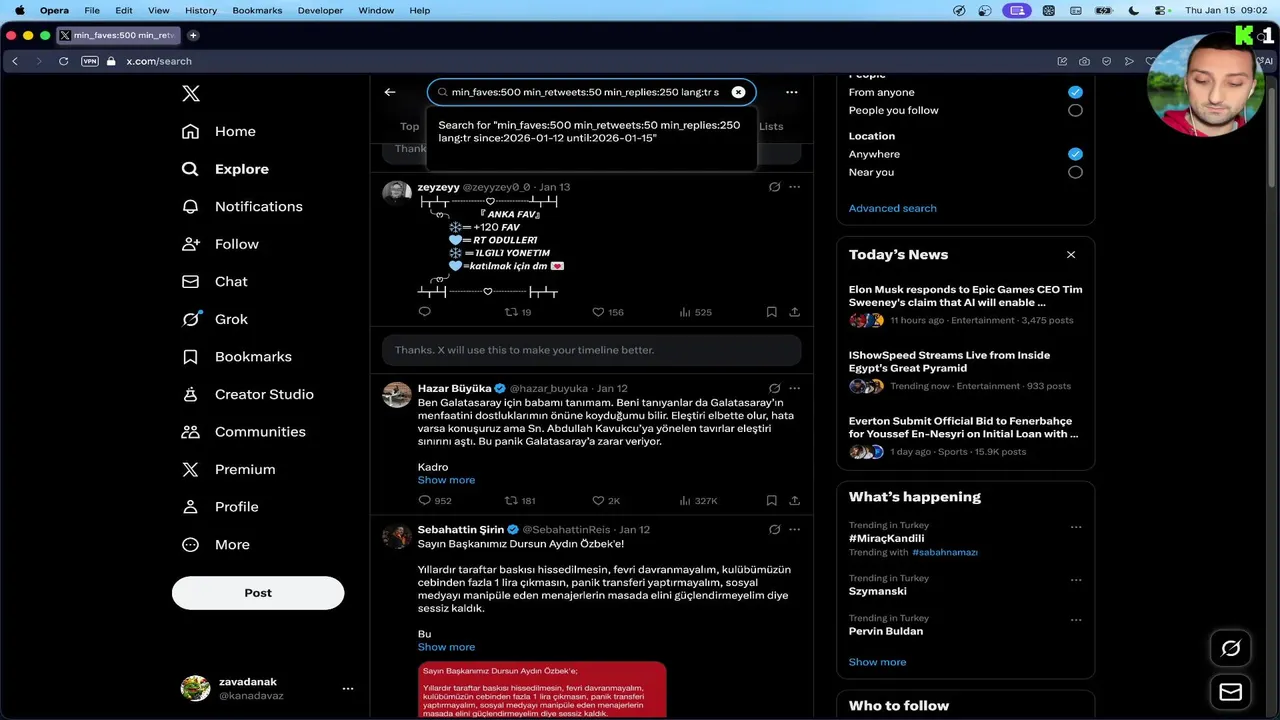1280x720 pixels.
Task: Open search options three-dot menu
Action: [x=792, y=92]
